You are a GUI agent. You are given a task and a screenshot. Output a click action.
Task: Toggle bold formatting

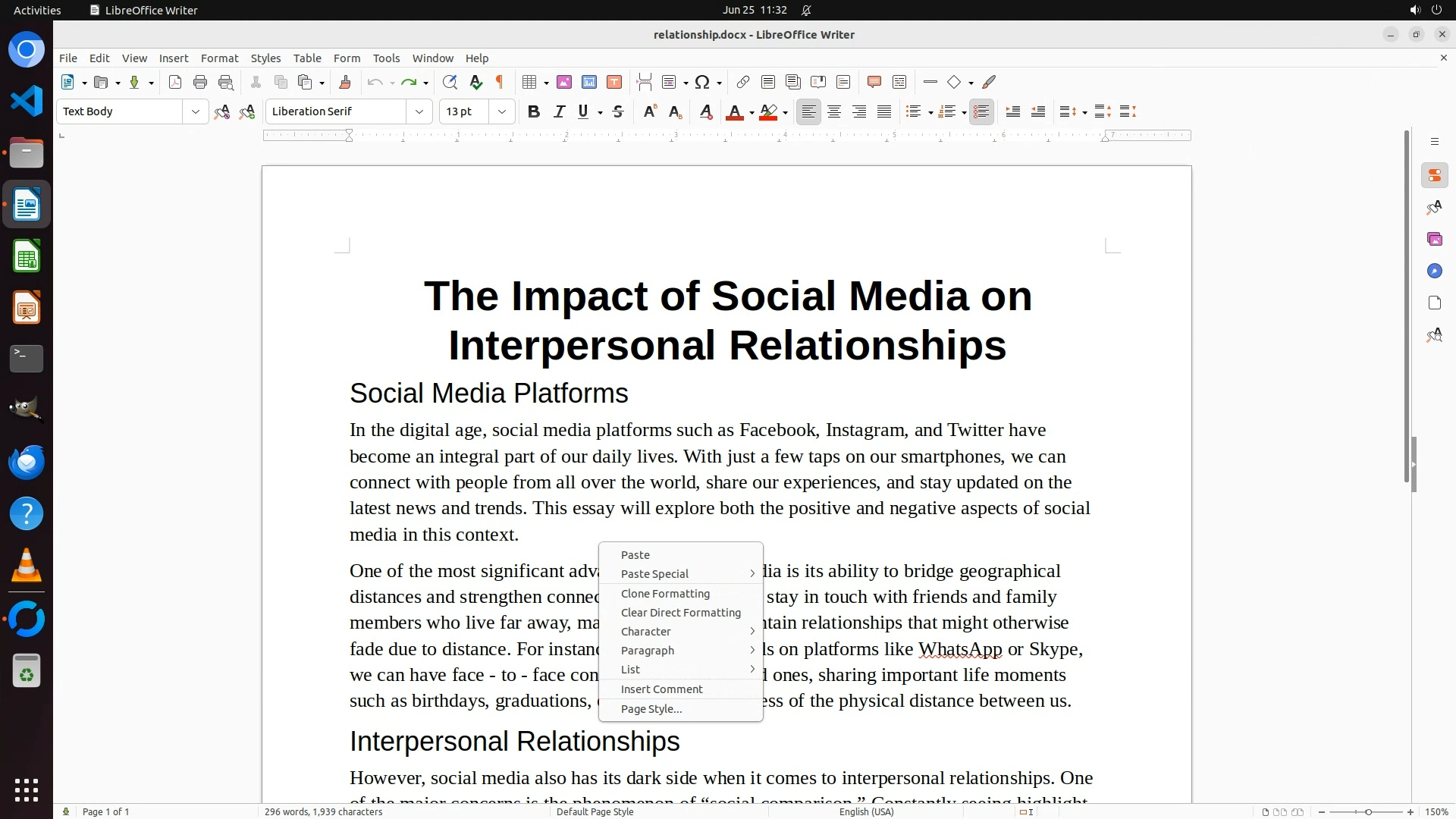(x=534, y=112)
